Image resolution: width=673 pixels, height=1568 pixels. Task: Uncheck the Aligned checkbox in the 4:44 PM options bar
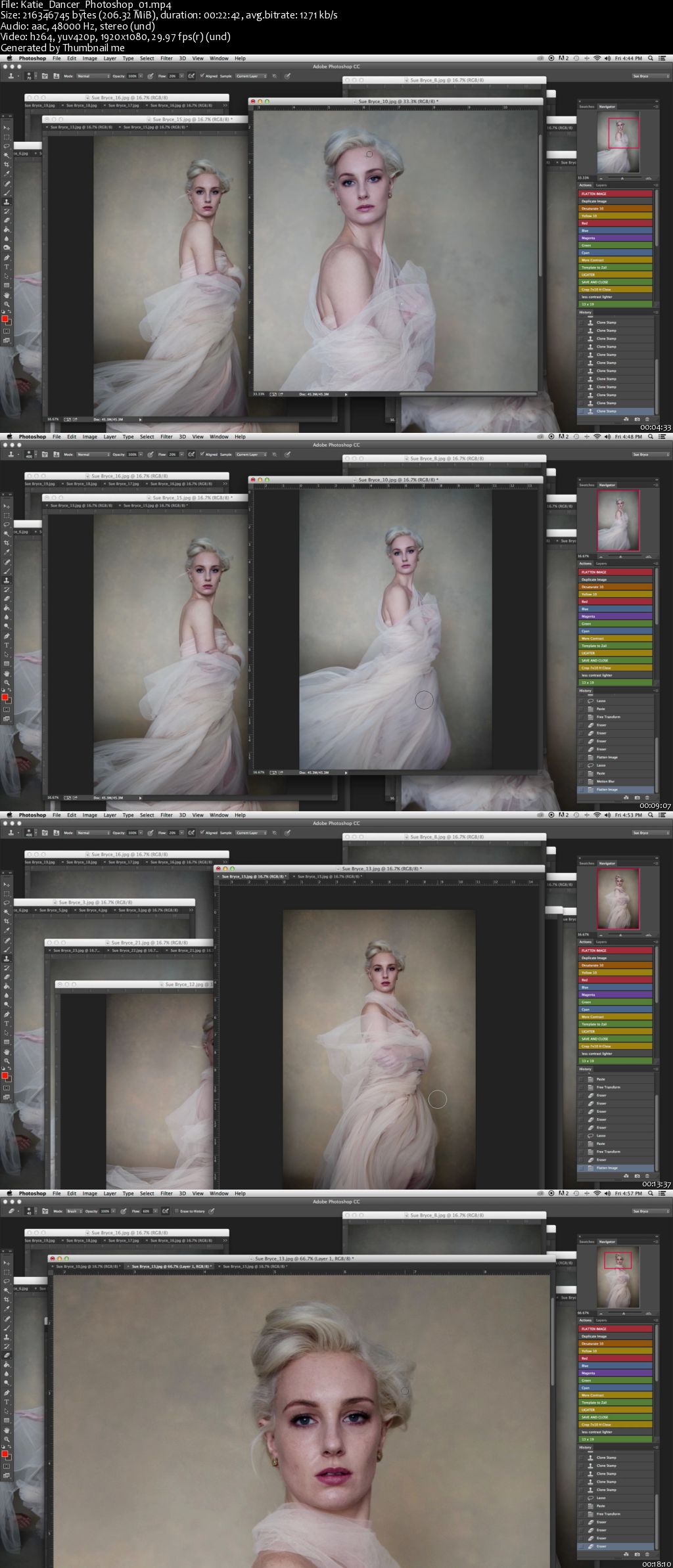tap(202, 76)
